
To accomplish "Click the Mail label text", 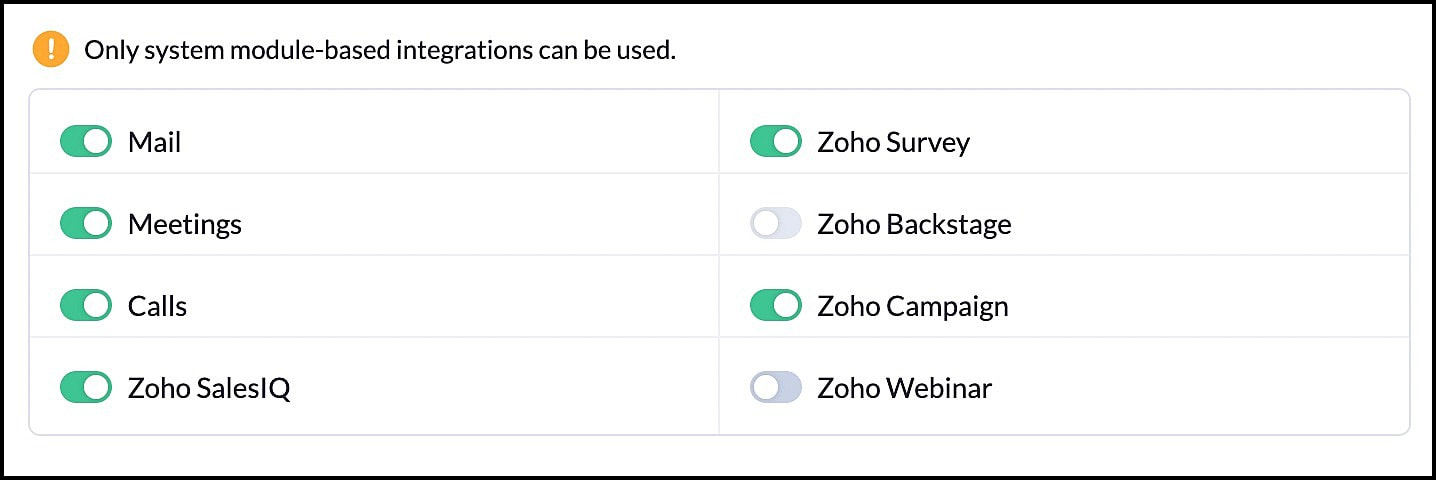I will (x=155, y=143).
